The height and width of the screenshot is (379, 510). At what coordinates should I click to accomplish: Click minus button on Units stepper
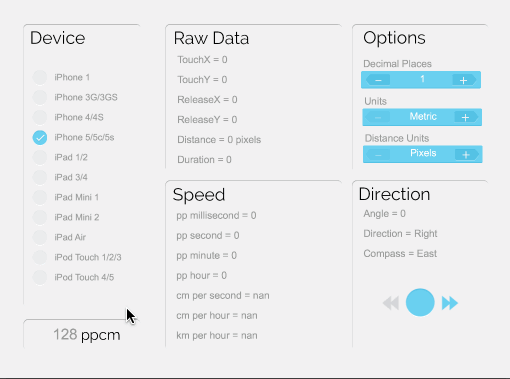pyautogui.click(x=378, y=117)
